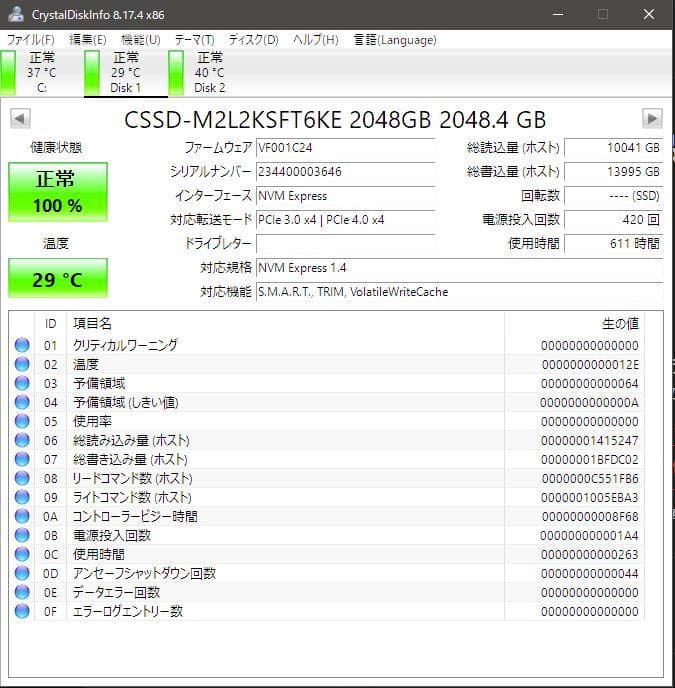Click raw value 0000000000064
The image size is (675, 688).
pos(590,383)
